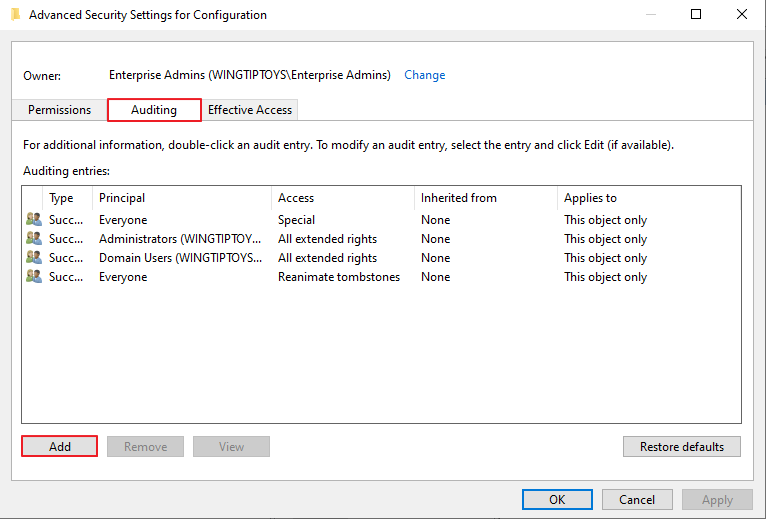Viewport: 766px width, 519px height.
Task: Close the Advanced Security Settings window
Action: click(742, 14)
